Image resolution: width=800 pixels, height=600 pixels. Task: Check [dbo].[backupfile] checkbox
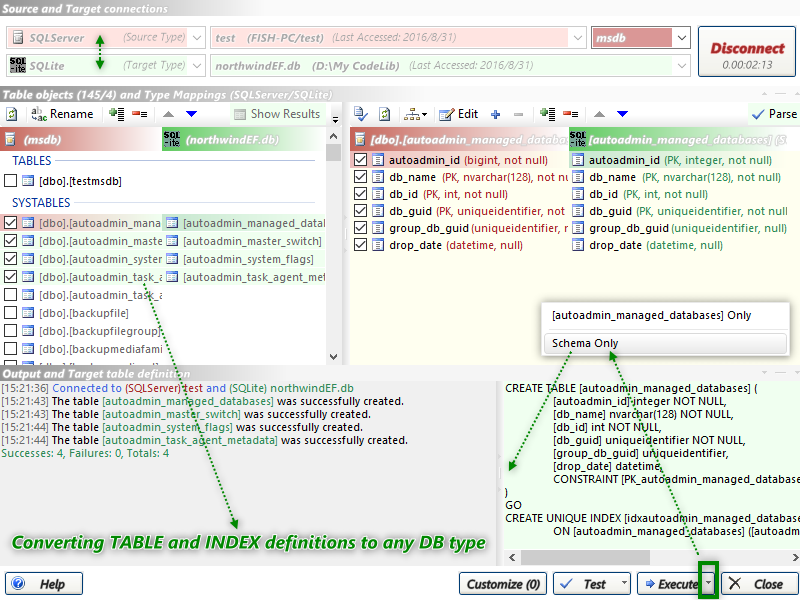pos(10,313)
